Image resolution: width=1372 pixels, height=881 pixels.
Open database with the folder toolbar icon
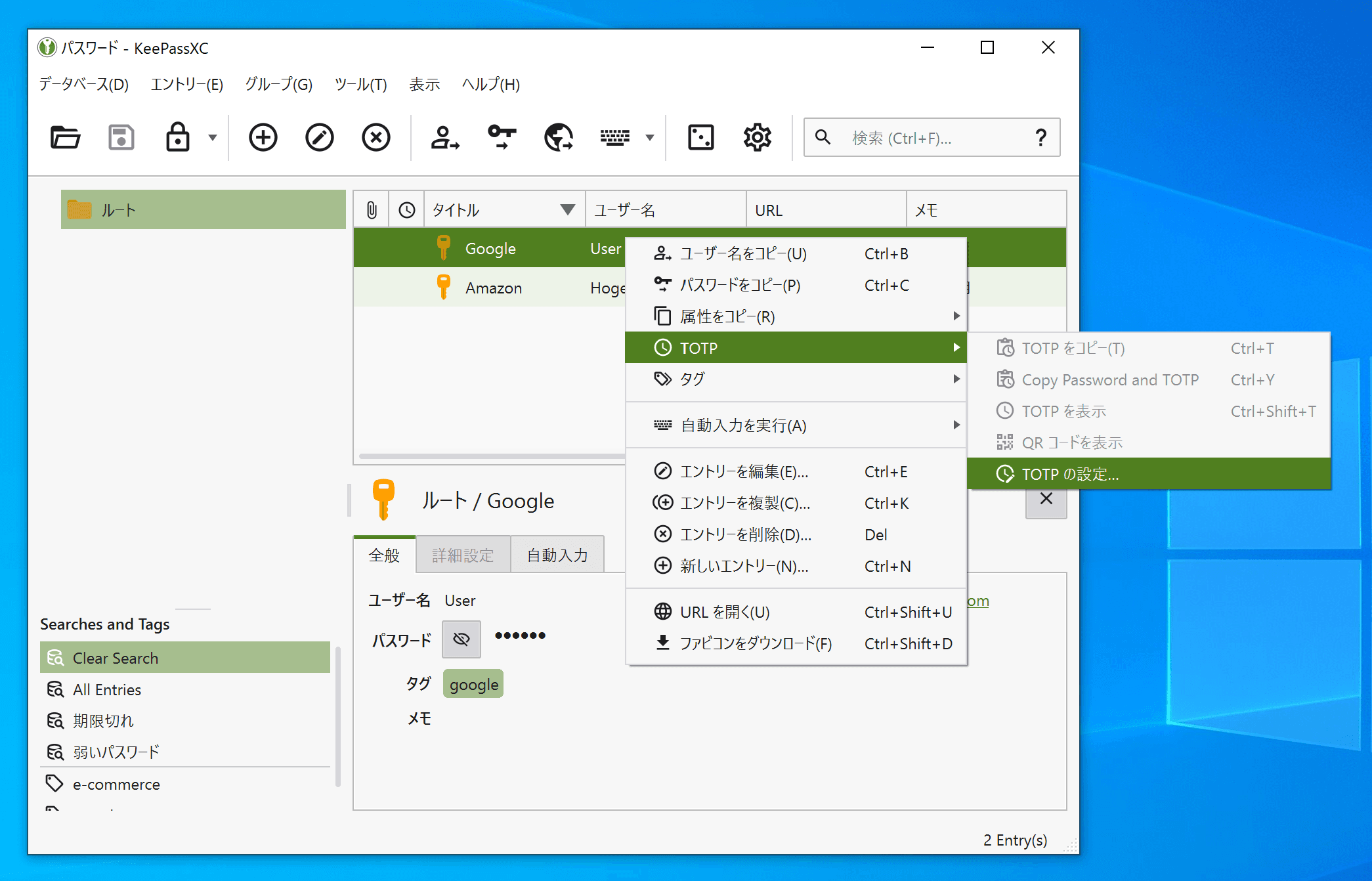point(65,138)
